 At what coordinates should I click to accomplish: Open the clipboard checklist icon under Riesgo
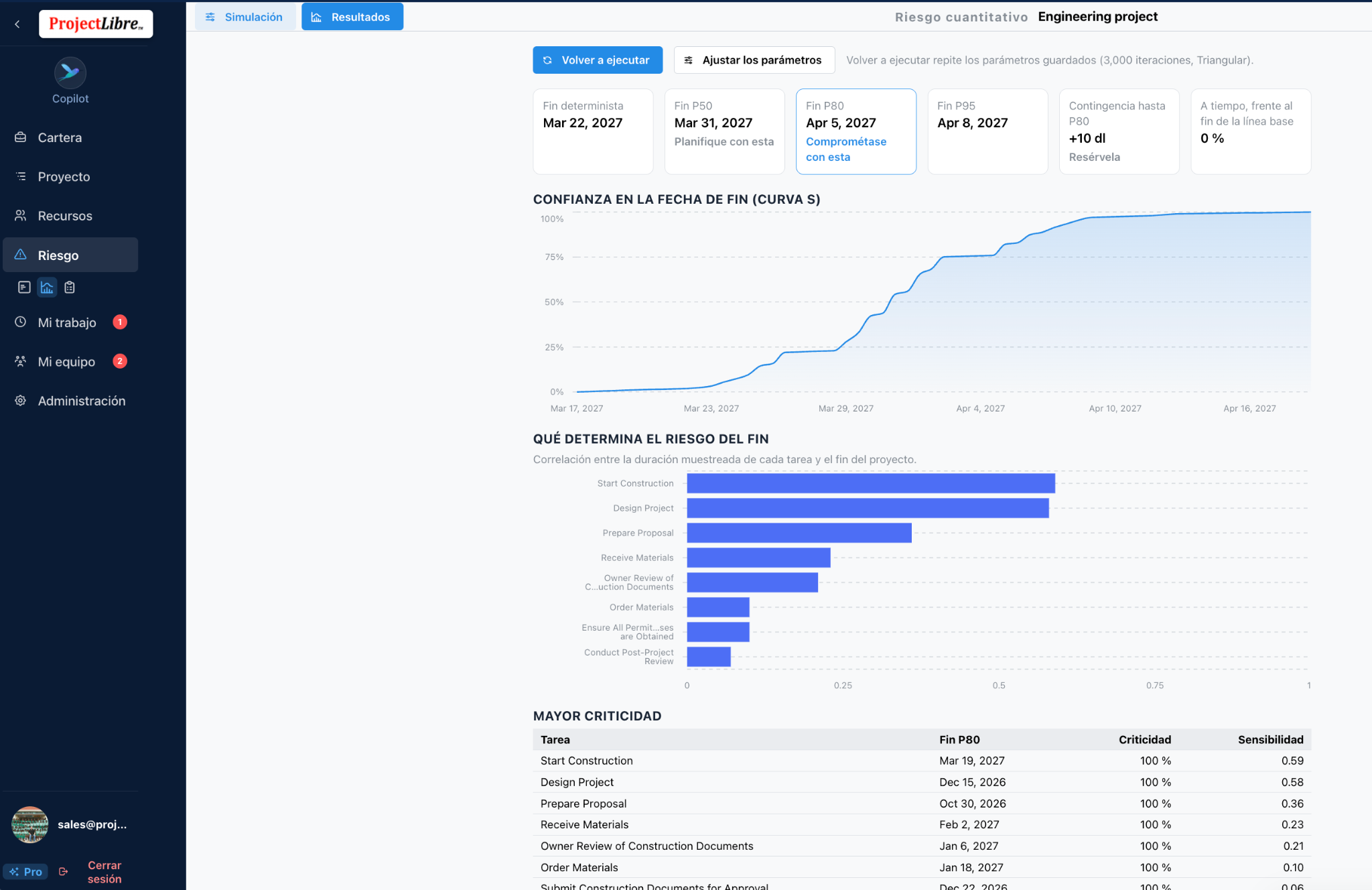[x=70, y=288]
